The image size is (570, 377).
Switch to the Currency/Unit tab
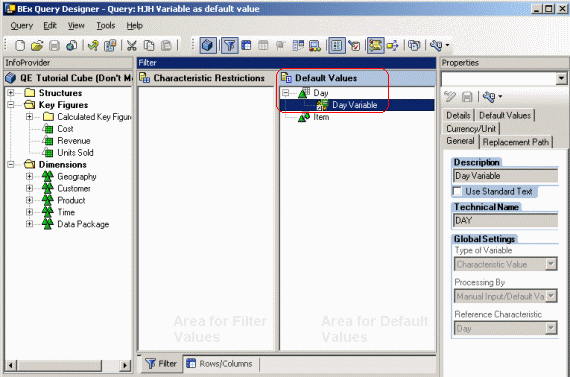(x=471, y=129)
